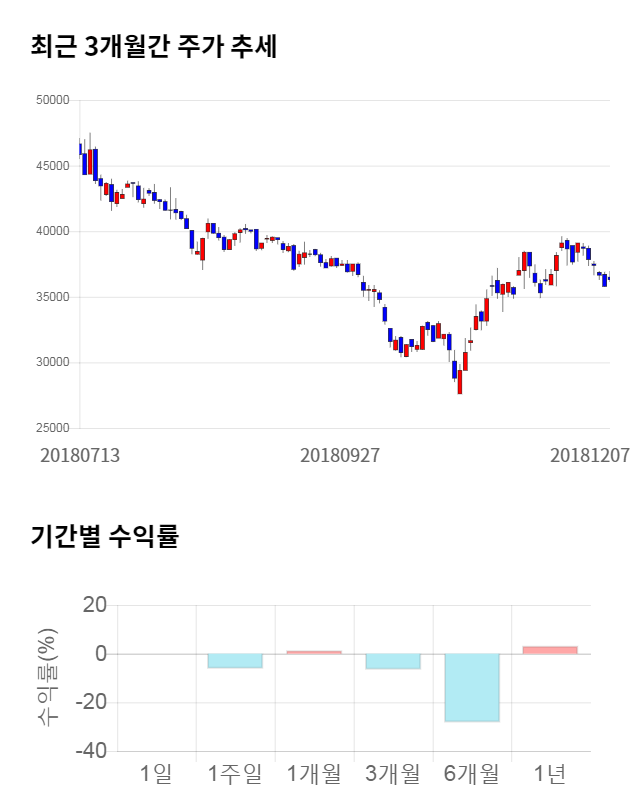This screenshot has height=810, width=640.
Task: Click the red 1년 return bar
Action: [x=550, y=650]
